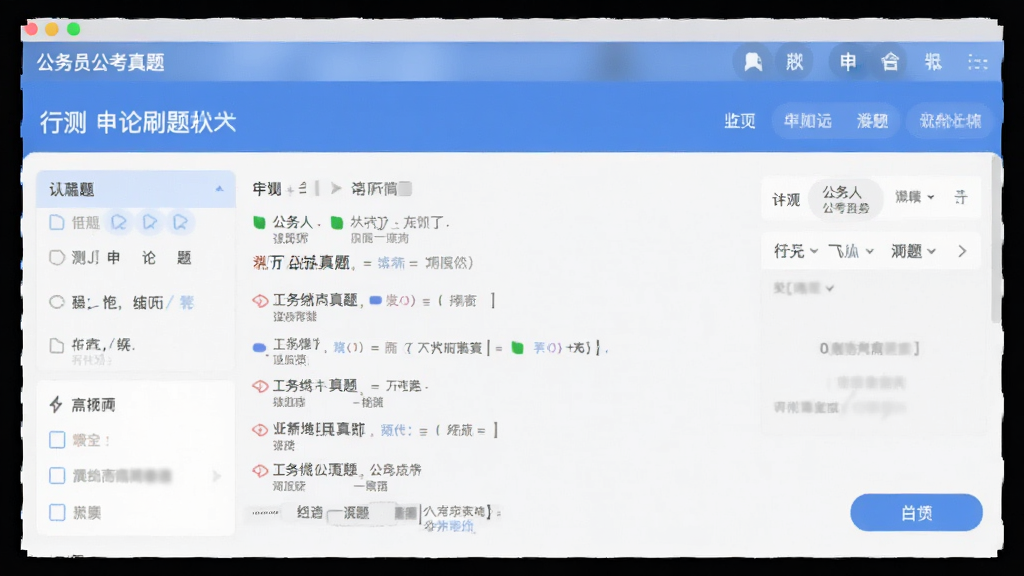Image resolution: width=1024 pixels, height=576 pixels.
Task: Click the 公务员公考真题 title text
Action: (x=101, y=63)
